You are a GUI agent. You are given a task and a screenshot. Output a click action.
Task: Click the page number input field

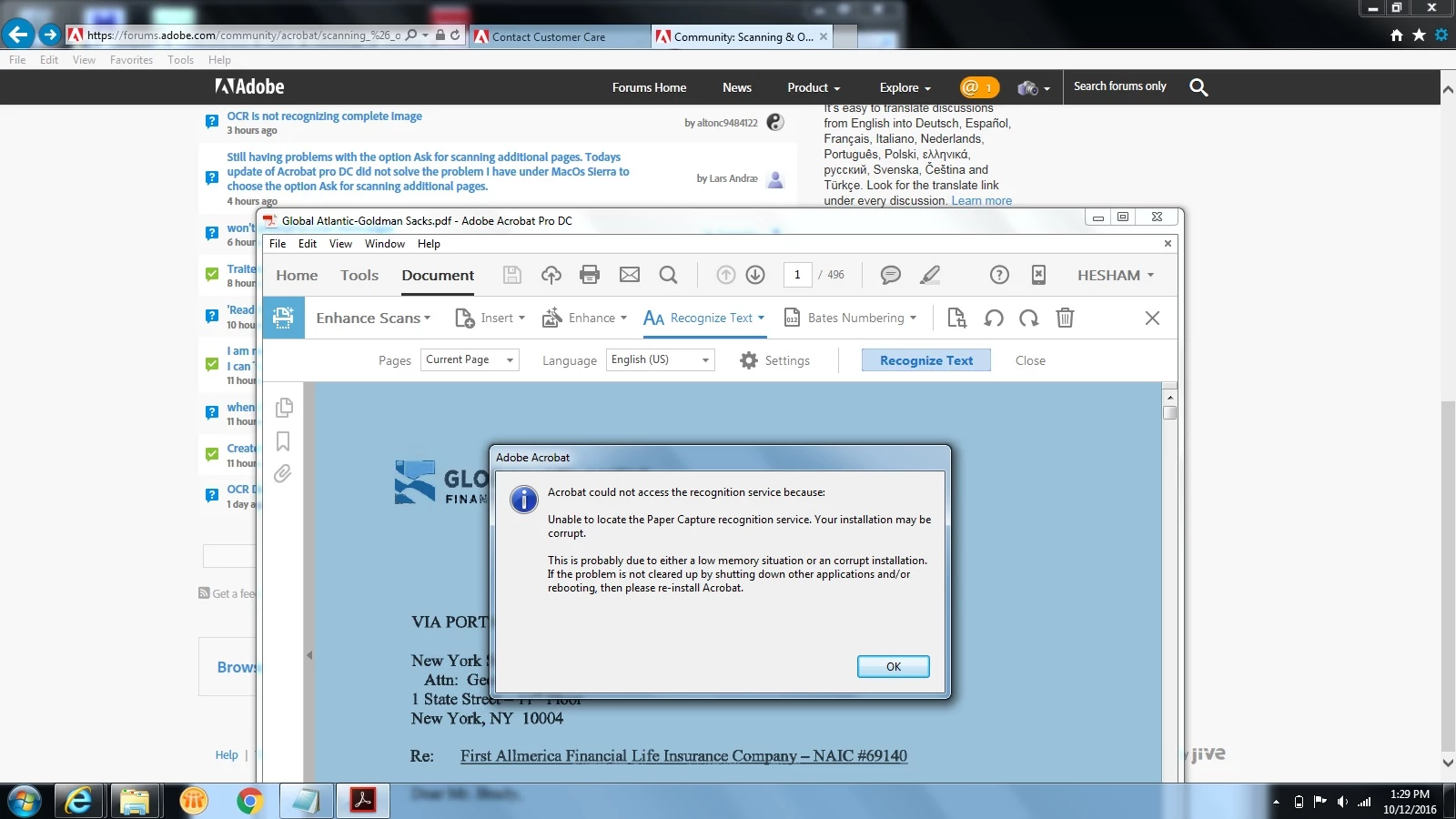point(797,275)
